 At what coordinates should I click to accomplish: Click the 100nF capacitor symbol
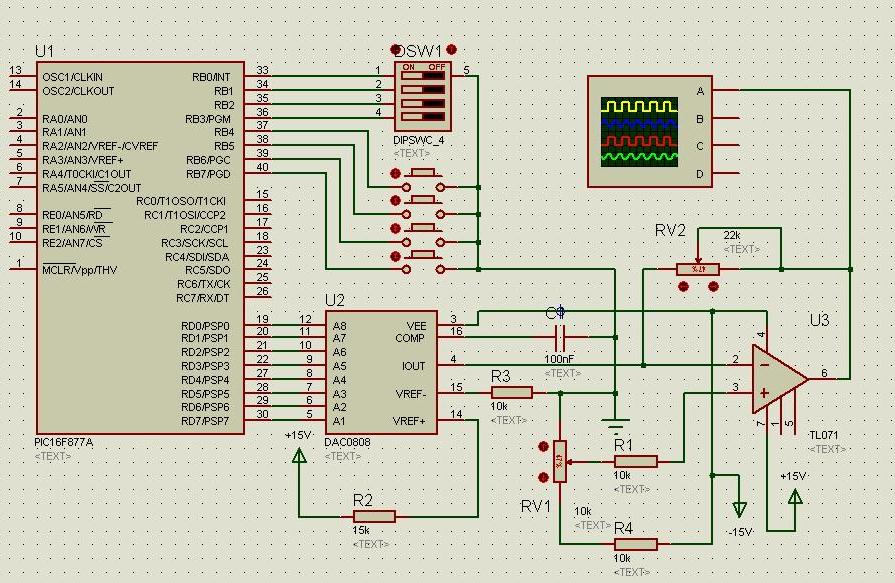point(560,337)
